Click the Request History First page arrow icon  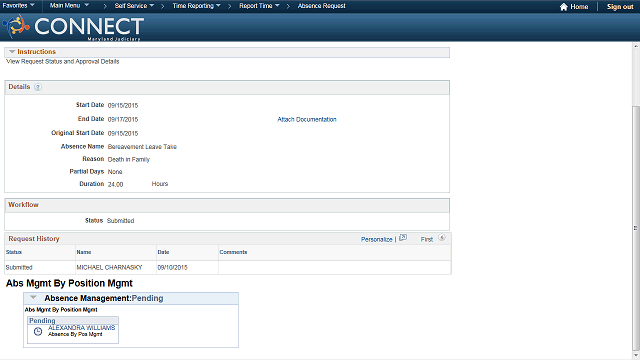pyautogui.click(x=442, y=238)
